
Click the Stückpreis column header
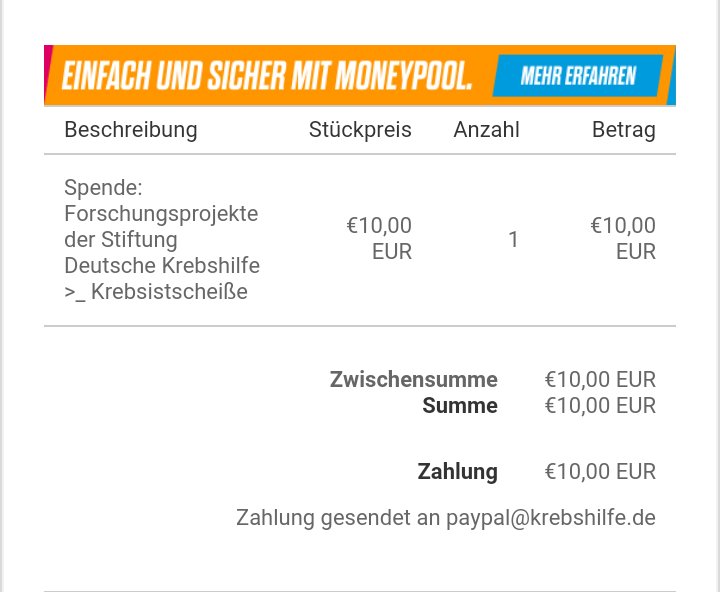[x=360, y=130]
